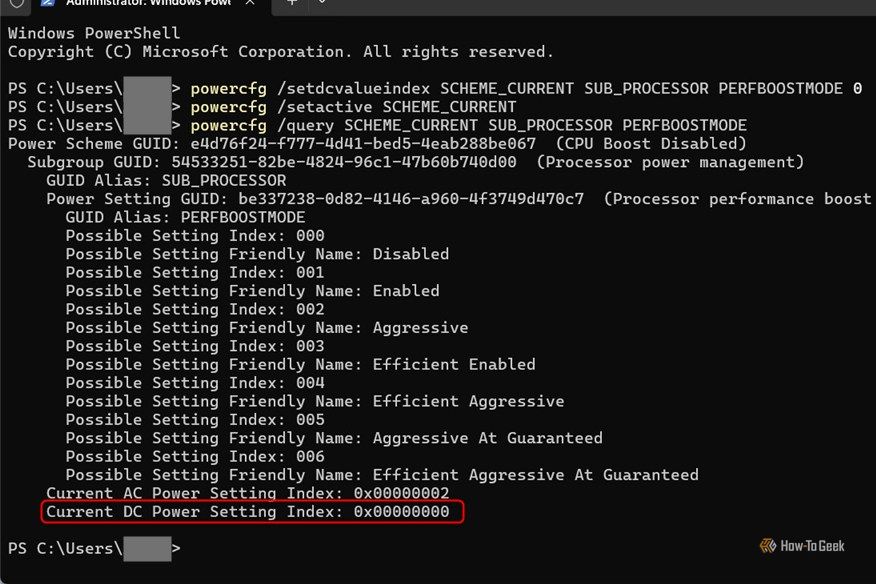Click Friendly Name 'Disabled' line
The width and height of the screenshot is (876, 584).
(257, 254)
